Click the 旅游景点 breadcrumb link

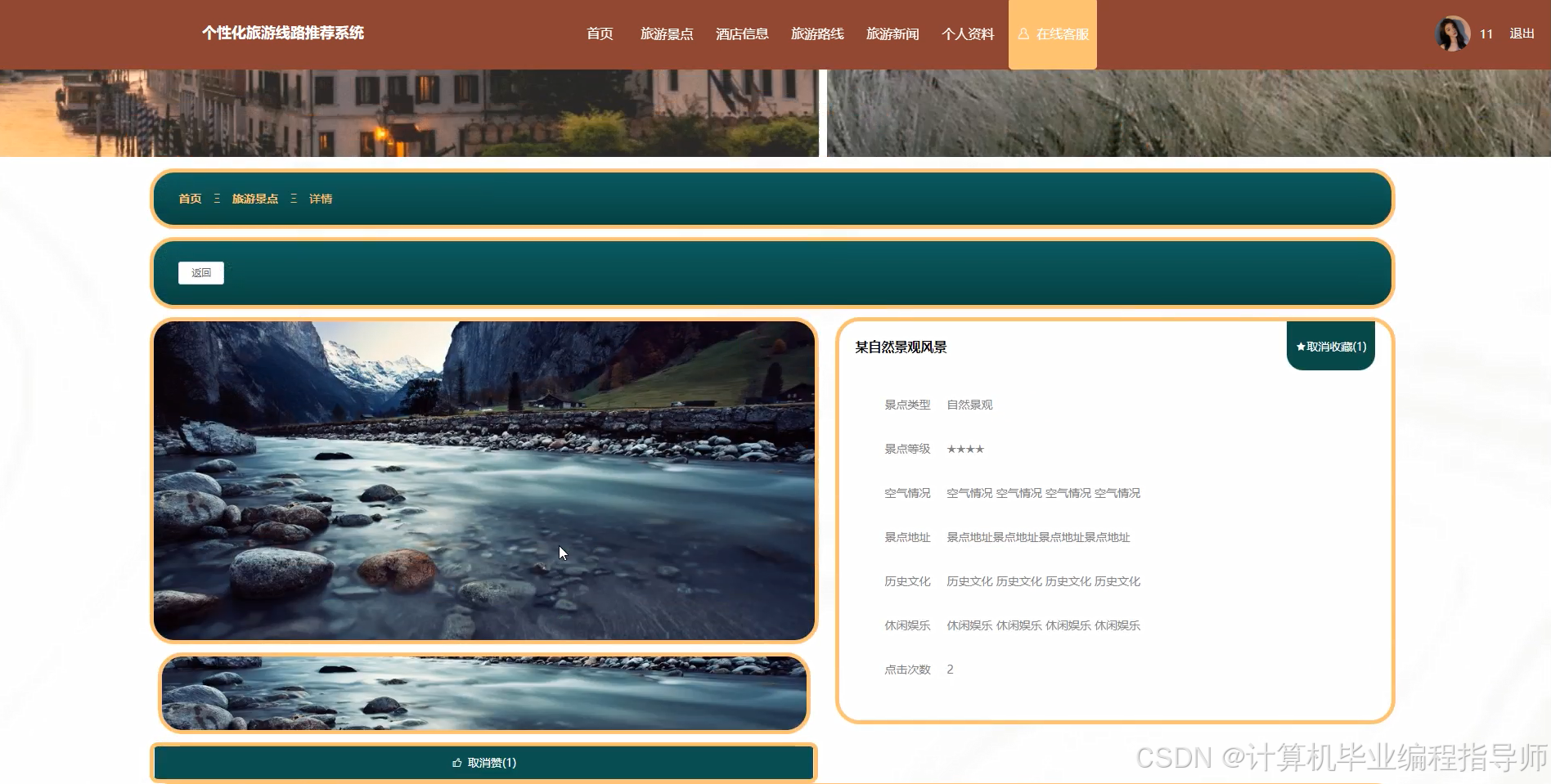[x=255, y=199]
